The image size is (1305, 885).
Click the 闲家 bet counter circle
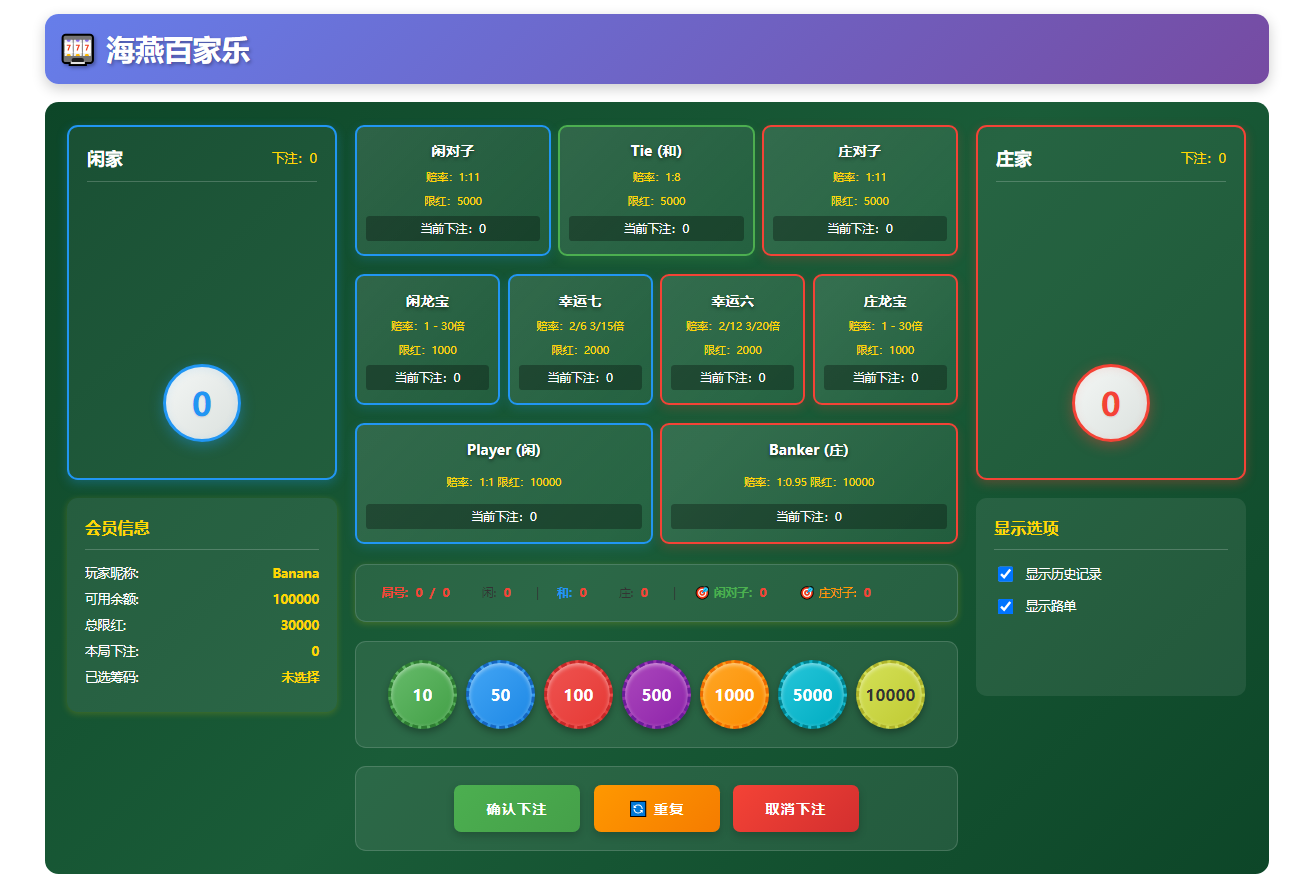point(201,402)
